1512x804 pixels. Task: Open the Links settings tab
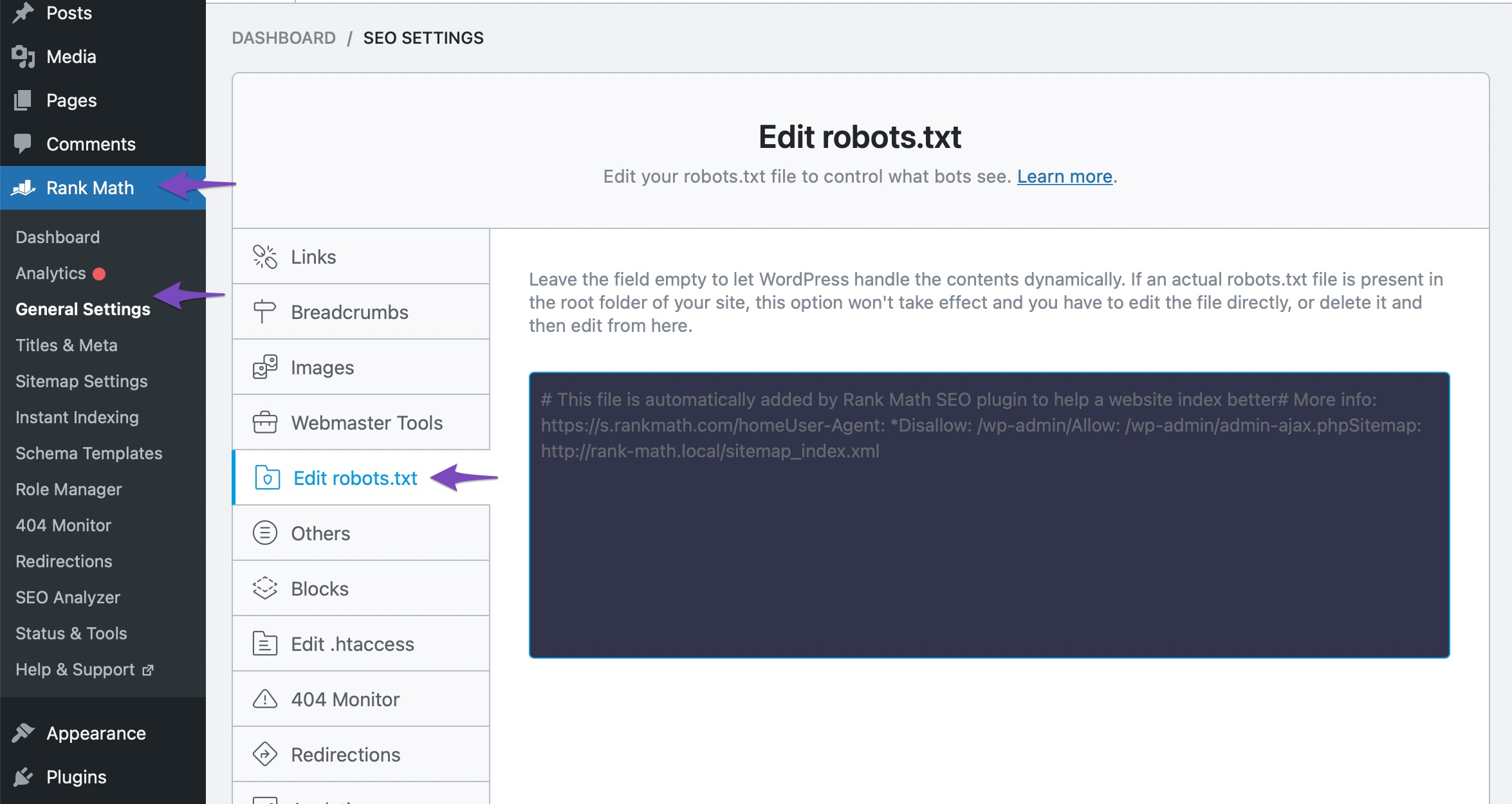(361, 257)
